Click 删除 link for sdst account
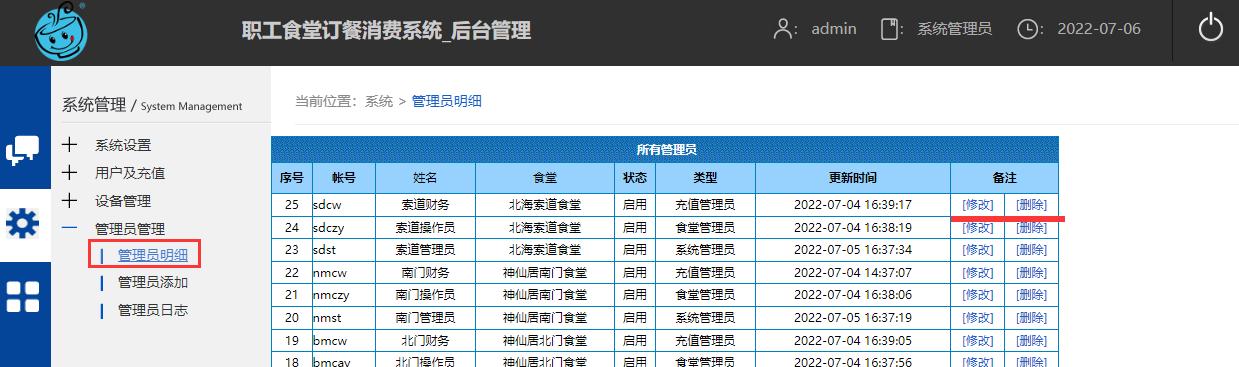The width and height of the screenshot is (1239, 367). click(1031, 249)
